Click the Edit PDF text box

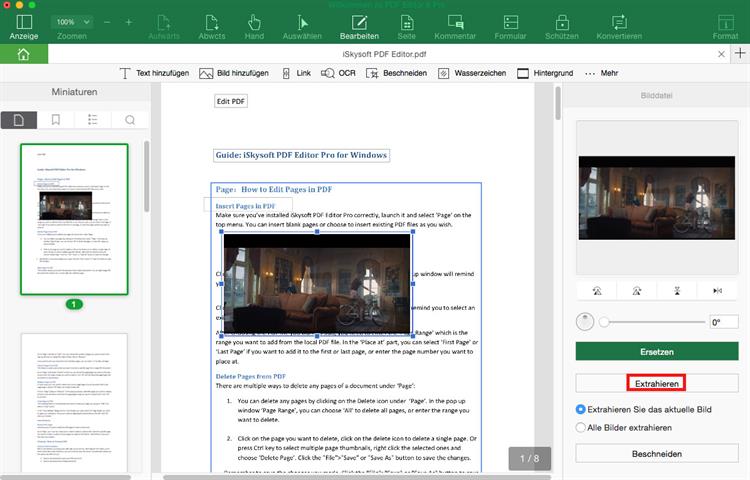pyautogui.click(x=231, y=101)
